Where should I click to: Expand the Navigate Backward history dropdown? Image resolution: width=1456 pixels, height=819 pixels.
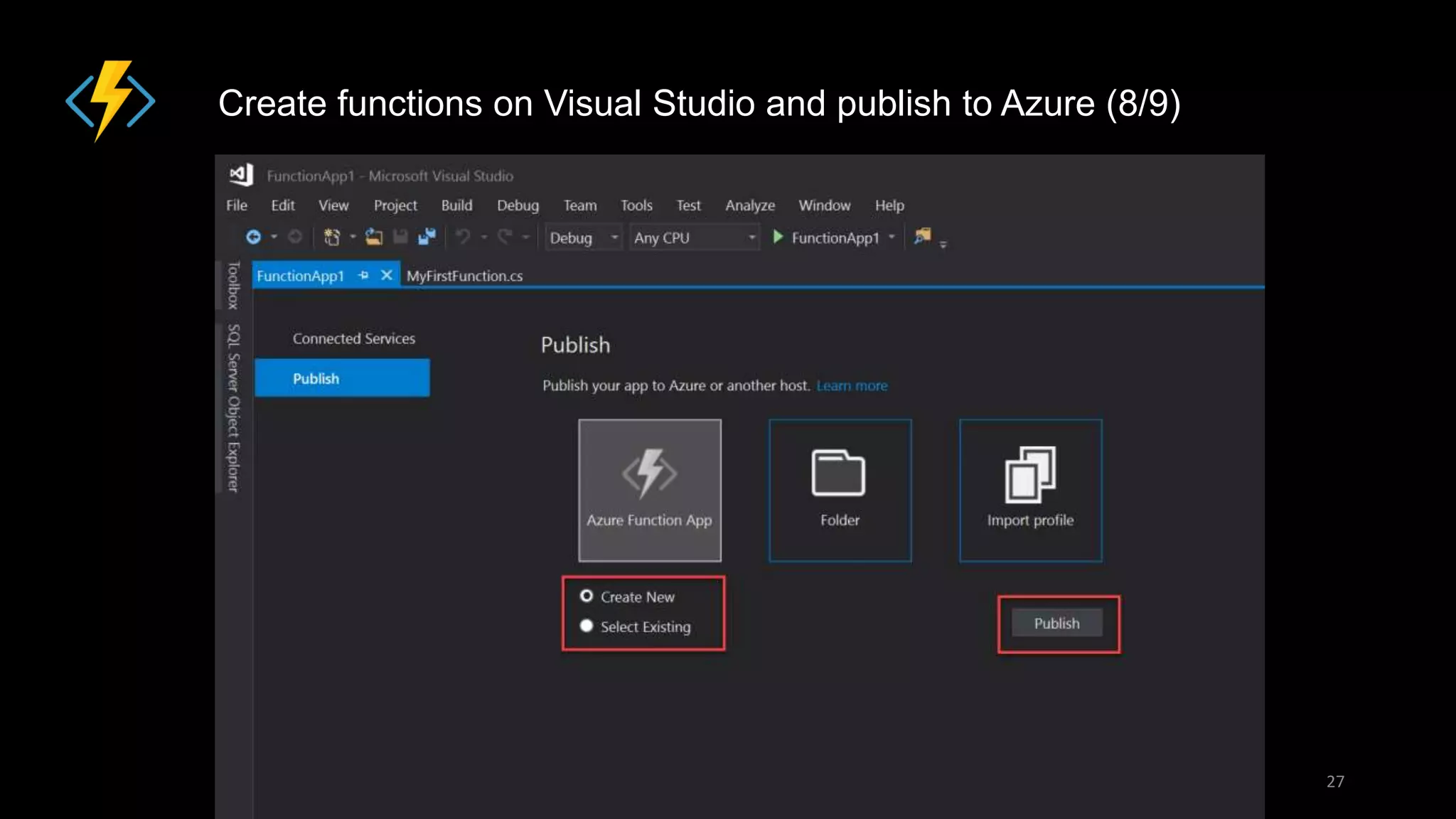274,237
